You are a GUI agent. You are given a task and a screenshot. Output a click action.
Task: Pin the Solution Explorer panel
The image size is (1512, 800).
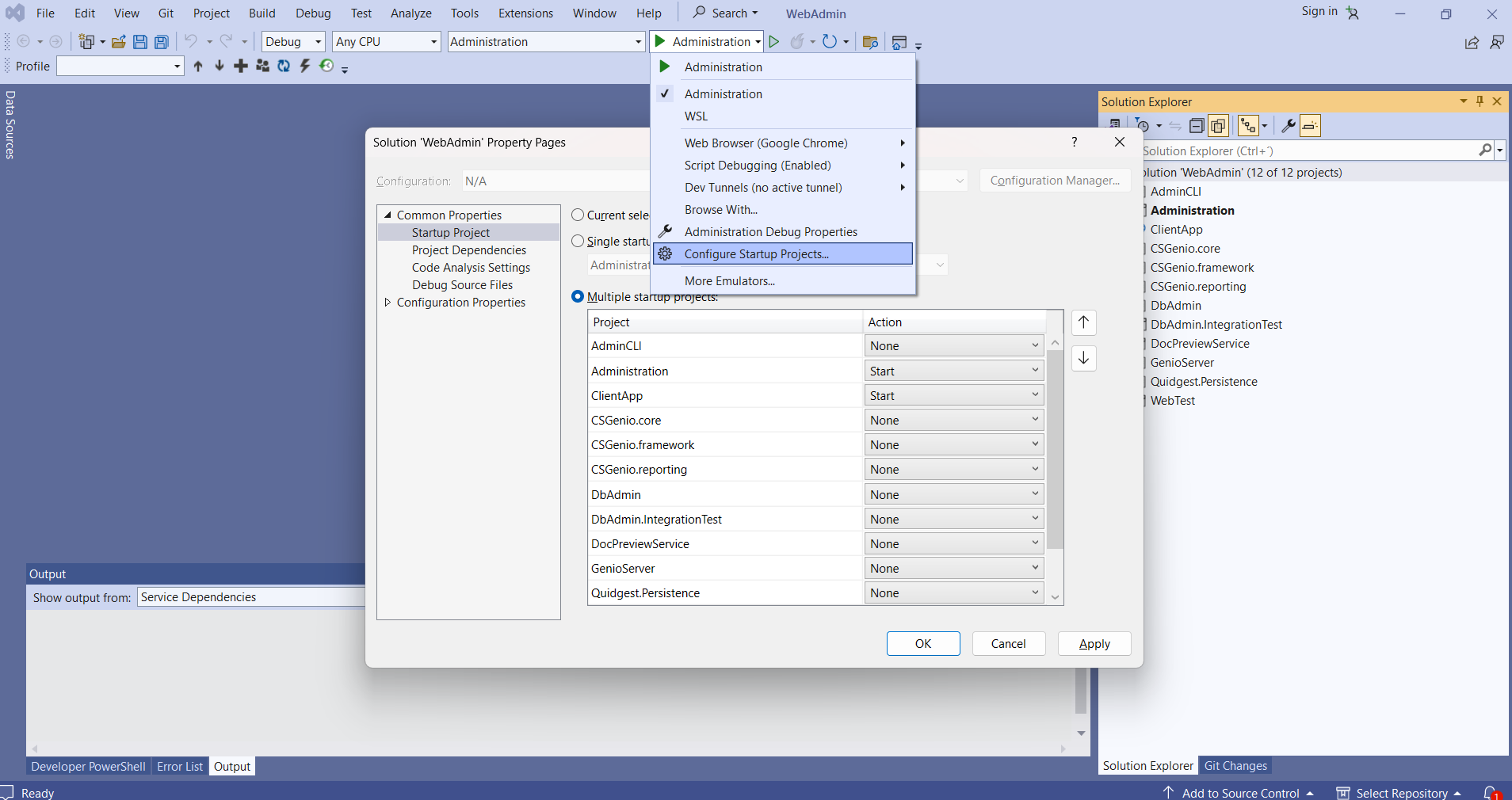[x=1480, y=101]
